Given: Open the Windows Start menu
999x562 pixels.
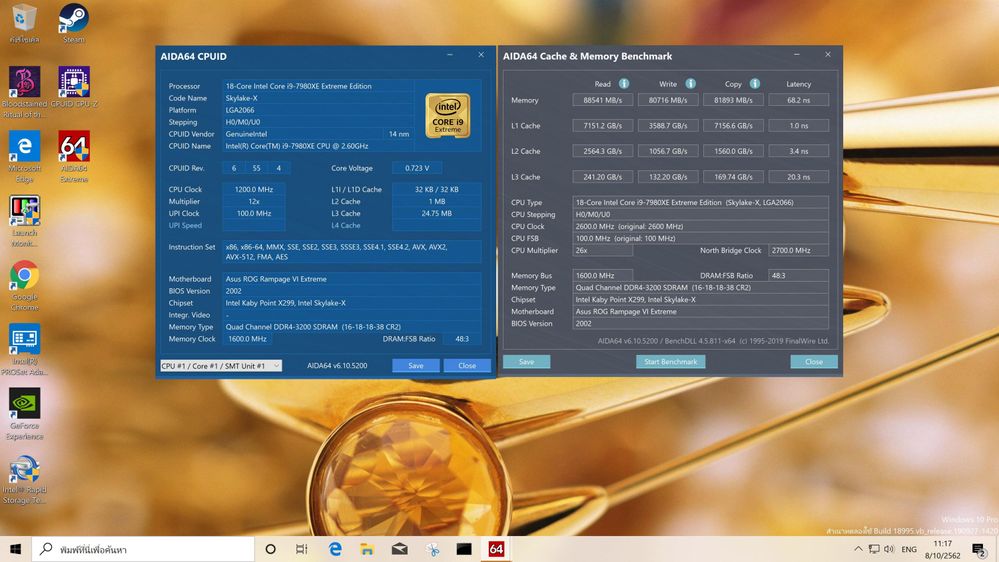Looking at the screenshot, I should coord(16,549).
